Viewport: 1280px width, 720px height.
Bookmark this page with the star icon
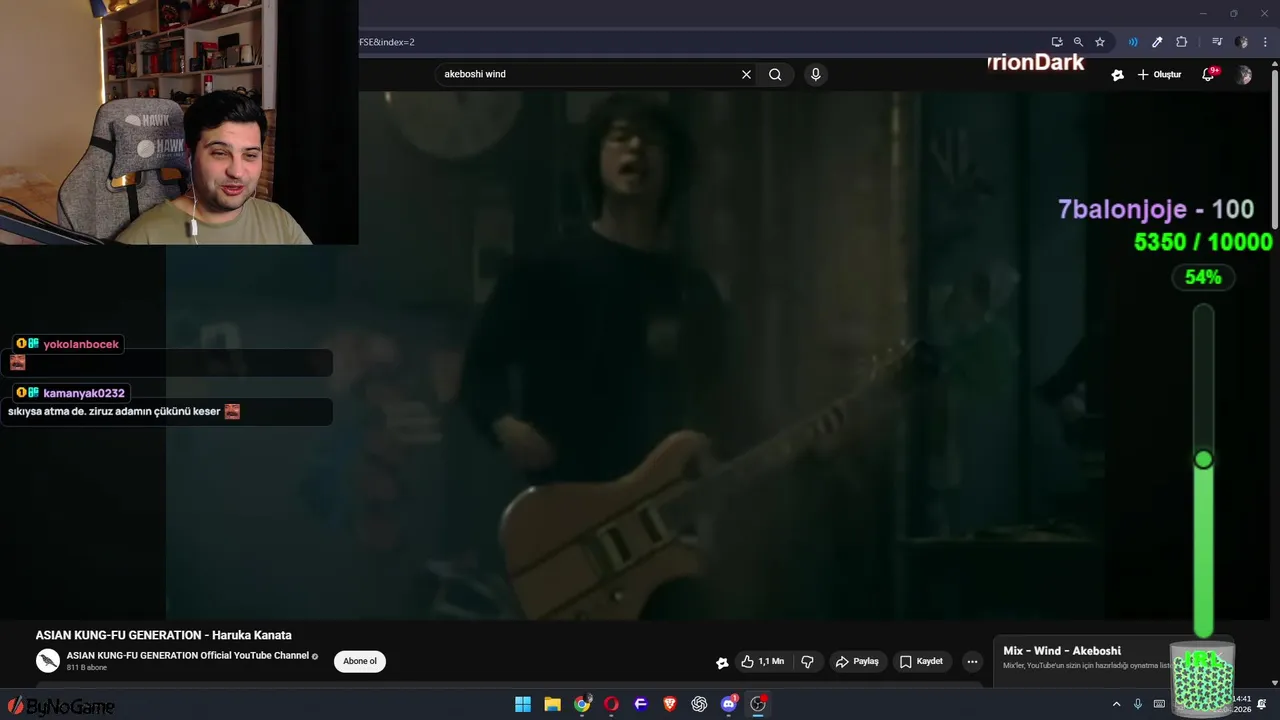tap(1100, 42)
